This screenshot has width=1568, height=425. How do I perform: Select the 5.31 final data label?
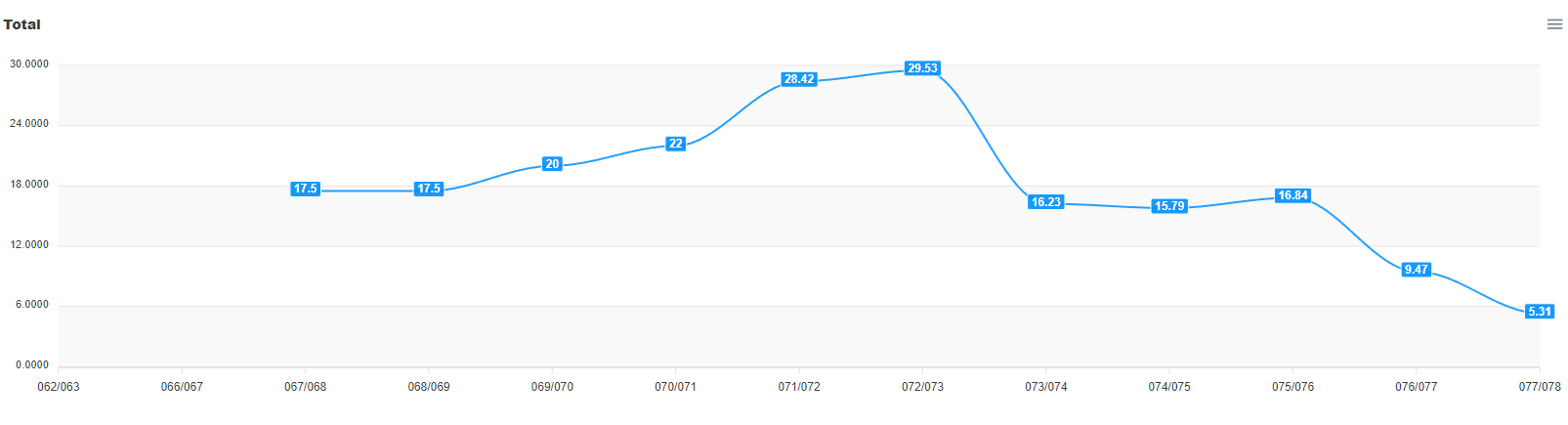(1540, 312)
